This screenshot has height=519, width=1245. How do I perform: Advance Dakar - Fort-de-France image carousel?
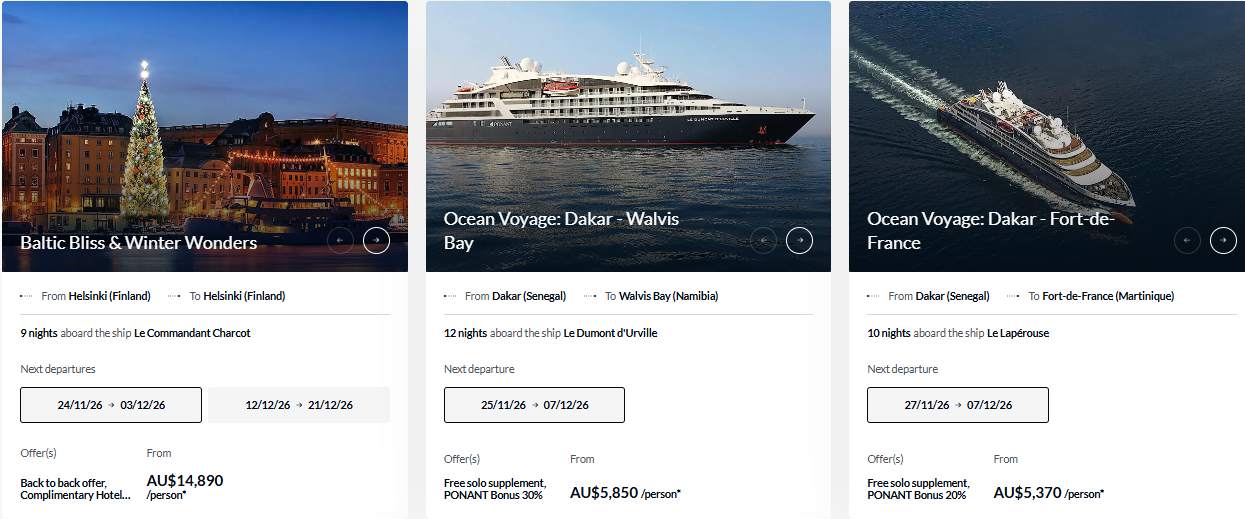(x=1223, y=240)
